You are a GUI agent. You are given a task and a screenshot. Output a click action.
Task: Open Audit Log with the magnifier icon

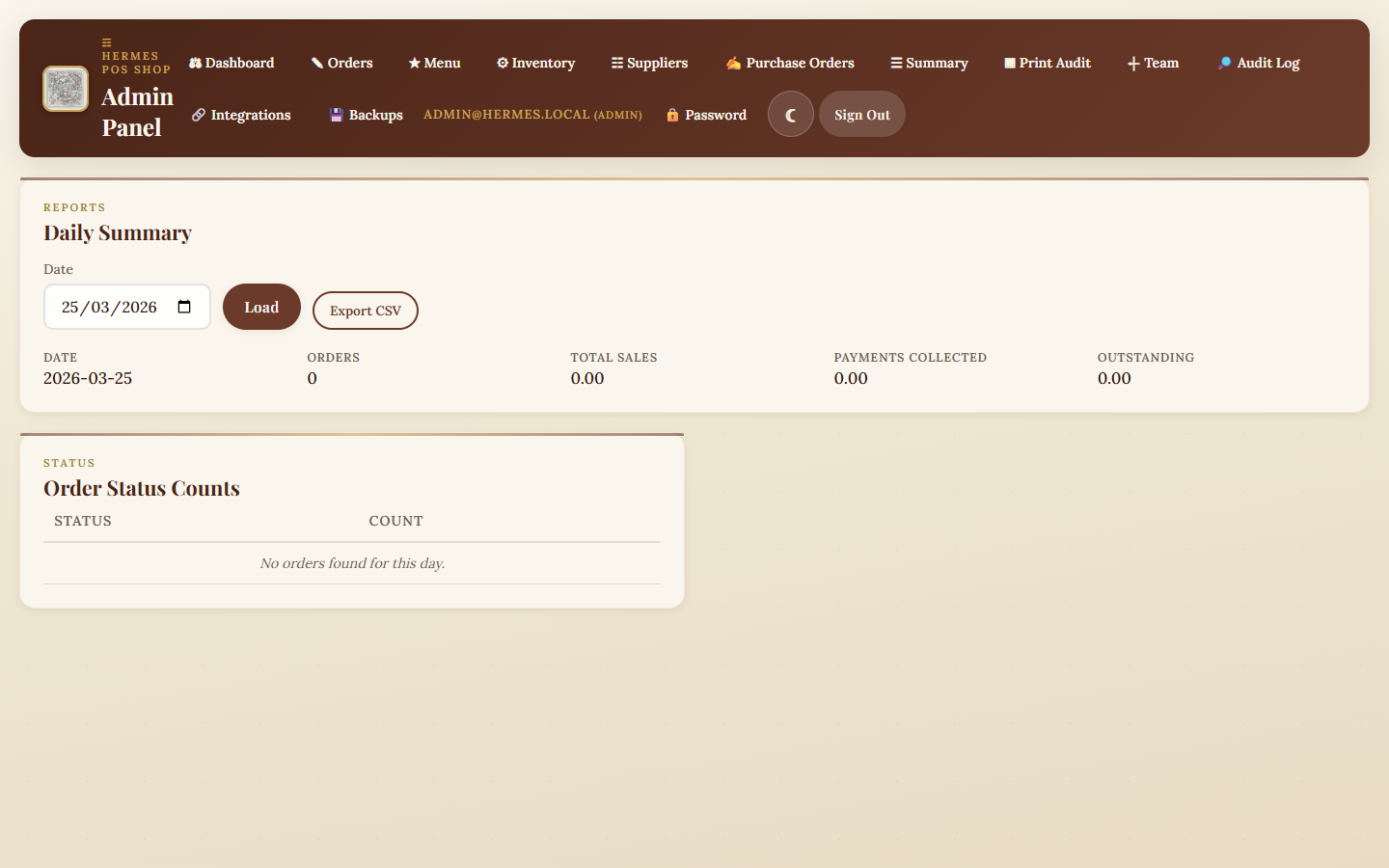[1224, 63]
